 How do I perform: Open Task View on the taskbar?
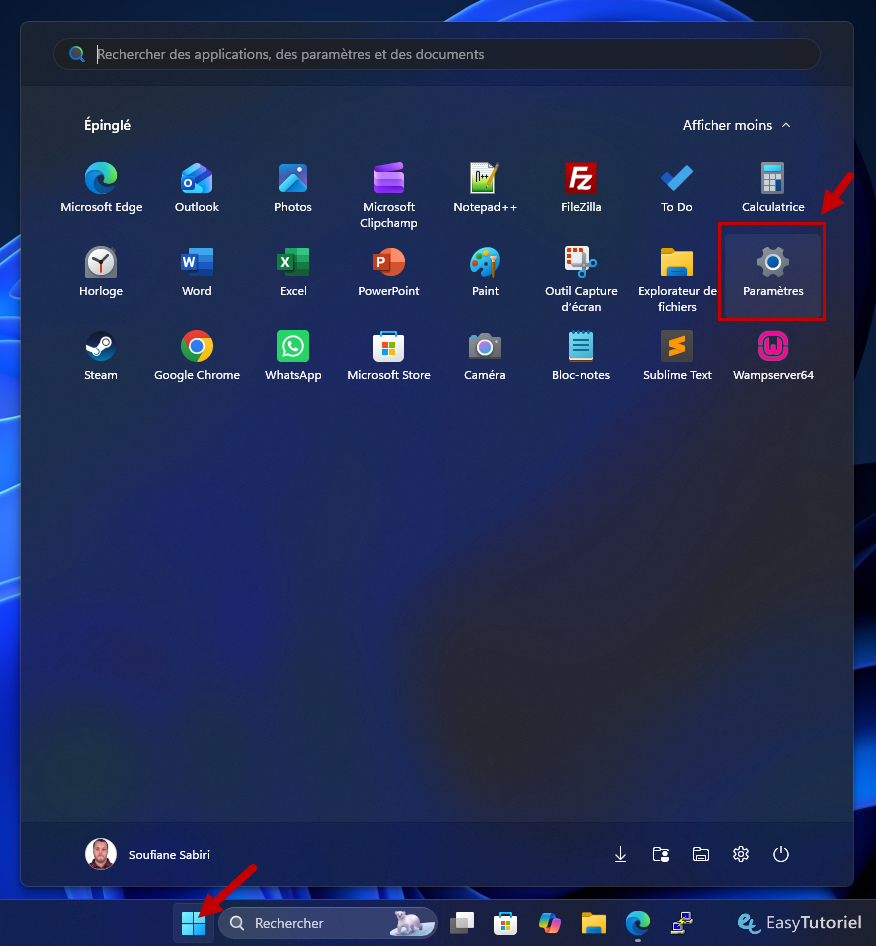462,923
